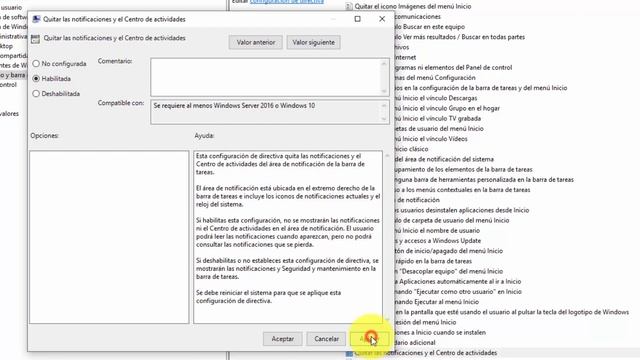Image resolution: width=640 pixels, height=360 pixels.
Task: Select policy ending 'menús contextuales en la barra de tareas'
Action: (x=462, y=190)
